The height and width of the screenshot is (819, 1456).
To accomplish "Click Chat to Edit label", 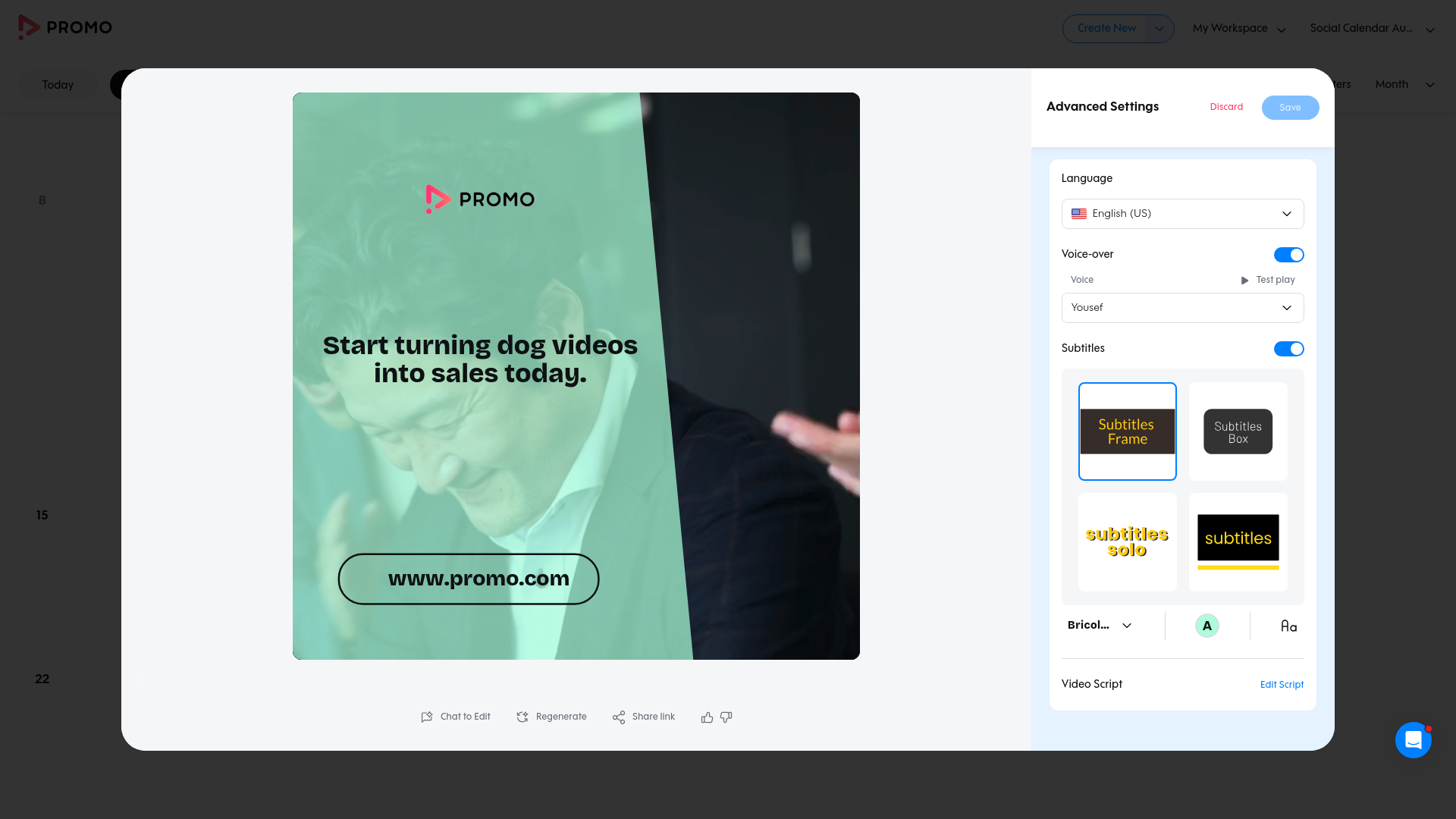I will pyautogui.click(x=465, y=717).
